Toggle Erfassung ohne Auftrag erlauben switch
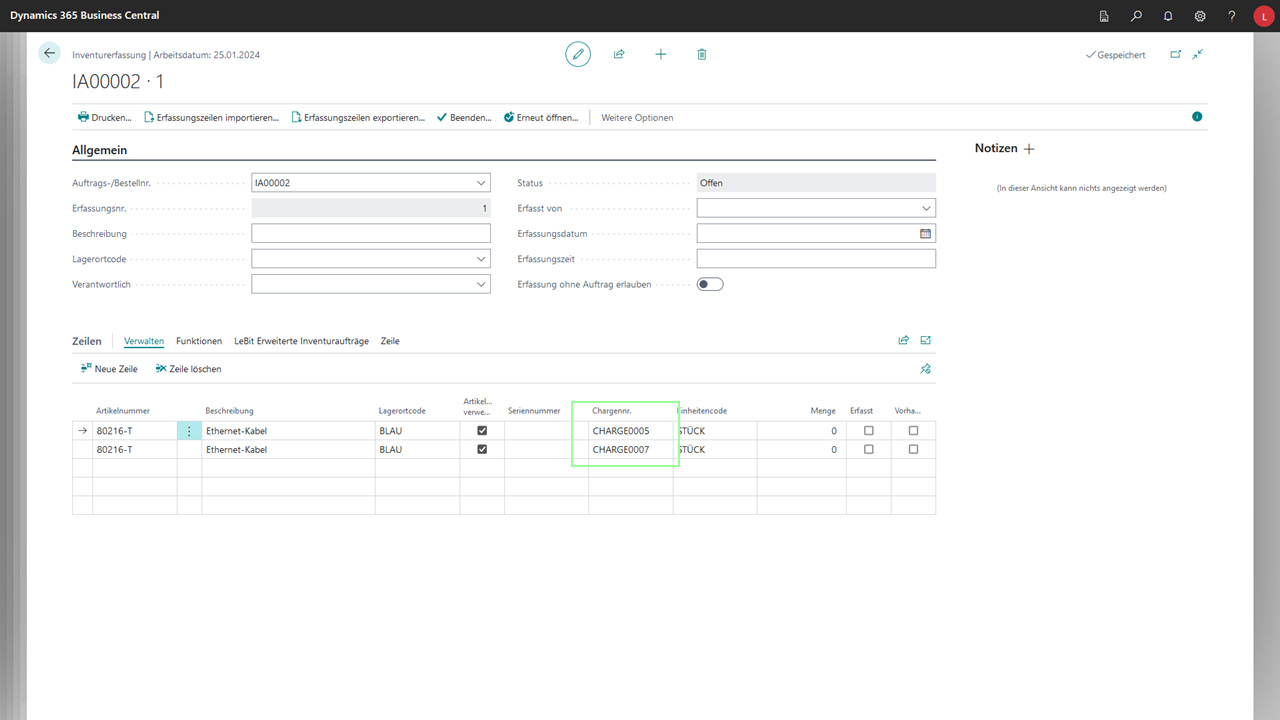Screen dimensions: 1280x720 (x=710, y=284)
